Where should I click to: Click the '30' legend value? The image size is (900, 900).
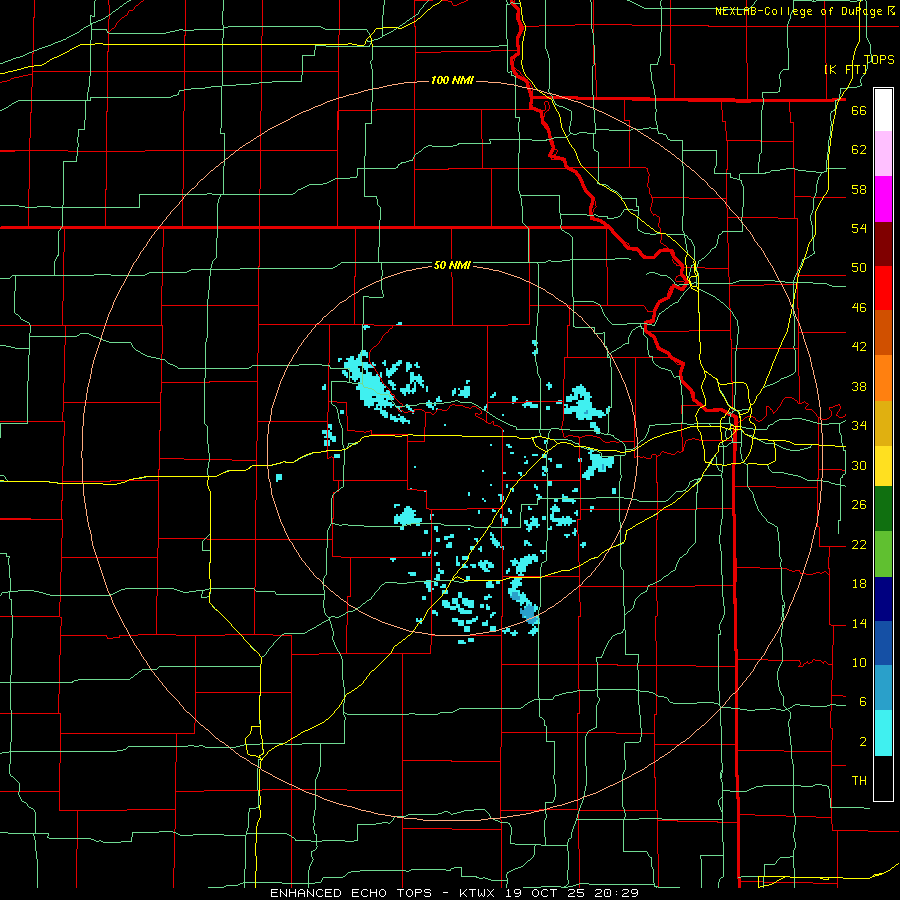coord(859,465)
